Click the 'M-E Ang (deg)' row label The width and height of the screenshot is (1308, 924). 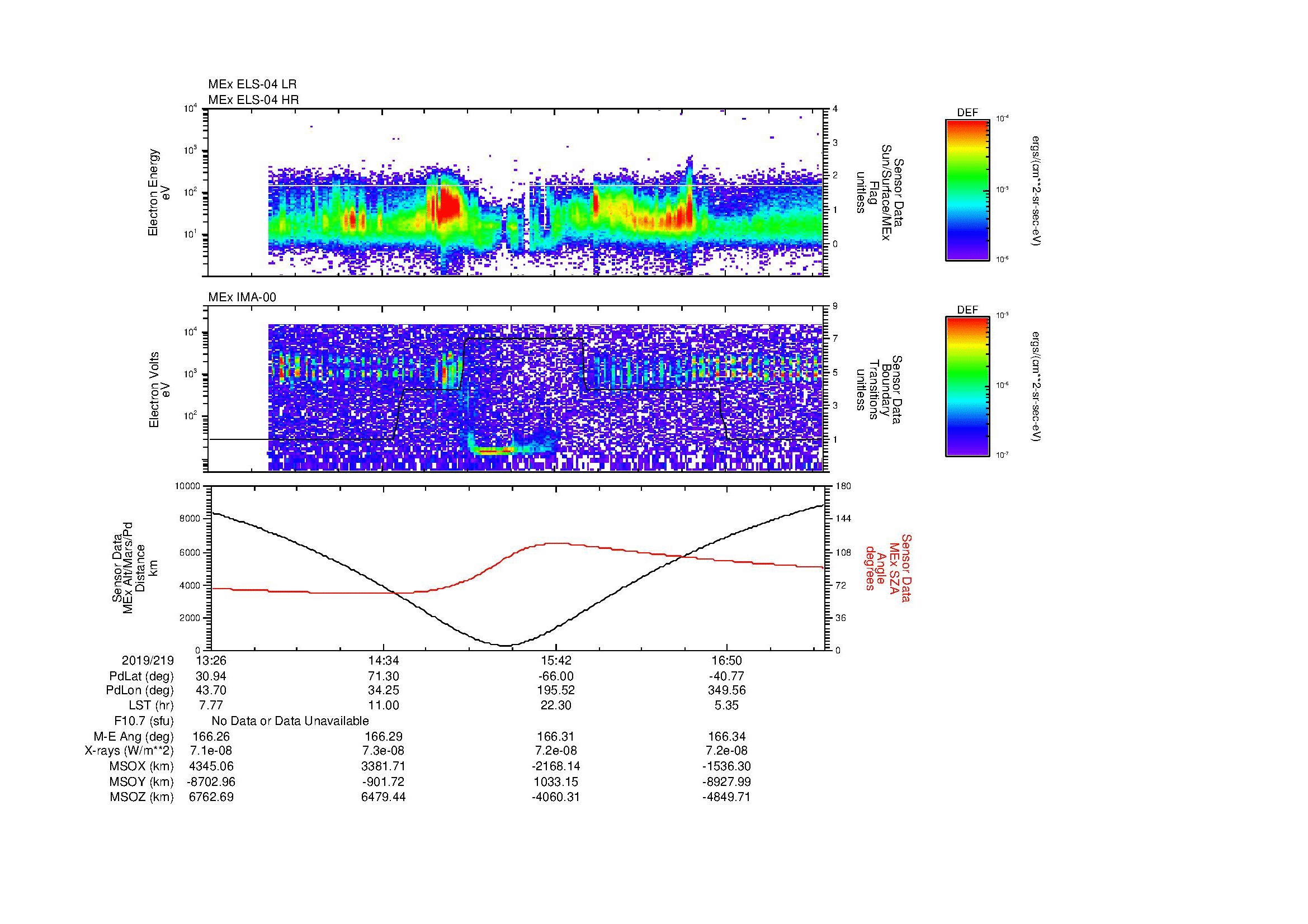[134, 737]
